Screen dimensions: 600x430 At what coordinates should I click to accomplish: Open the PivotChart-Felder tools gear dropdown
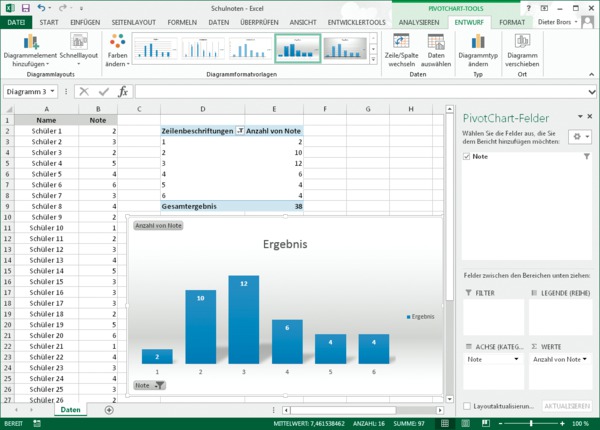click(578, 136)
